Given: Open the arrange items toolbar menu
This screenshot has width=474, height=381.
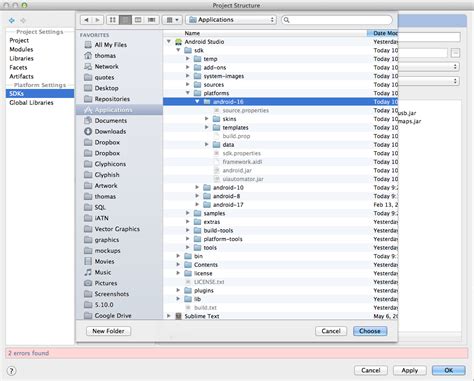Looking at the screenshot, I should [172, 20].
